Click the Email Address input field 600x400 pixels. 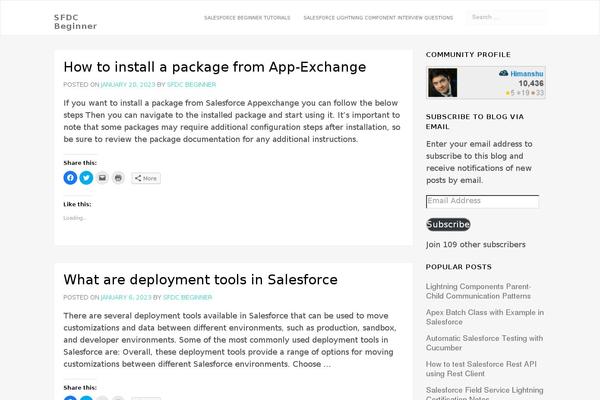(483, 201)
